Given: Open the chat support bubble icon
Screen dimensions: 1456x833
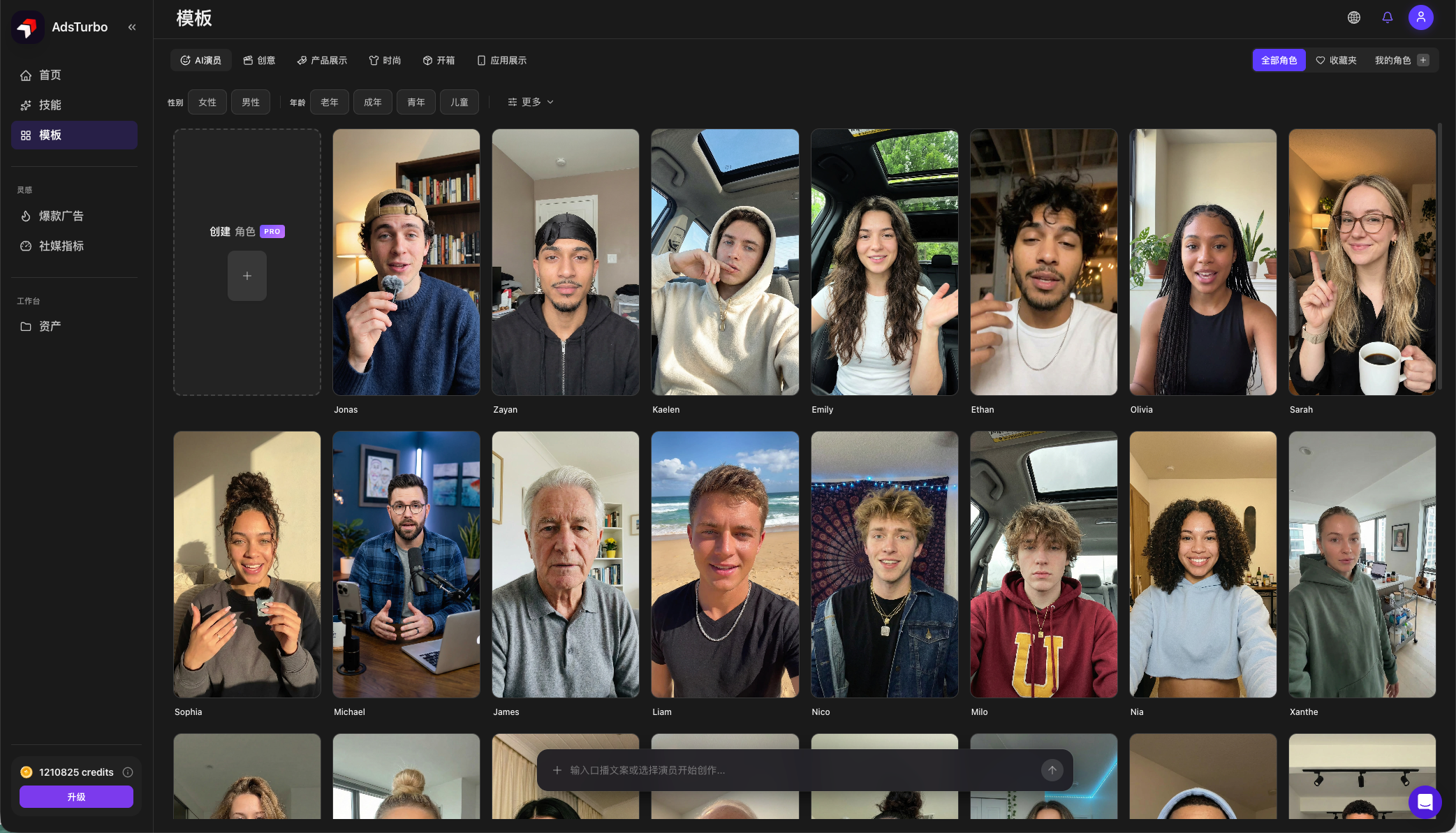Looking at the screenshot, I should [1425, 802].
